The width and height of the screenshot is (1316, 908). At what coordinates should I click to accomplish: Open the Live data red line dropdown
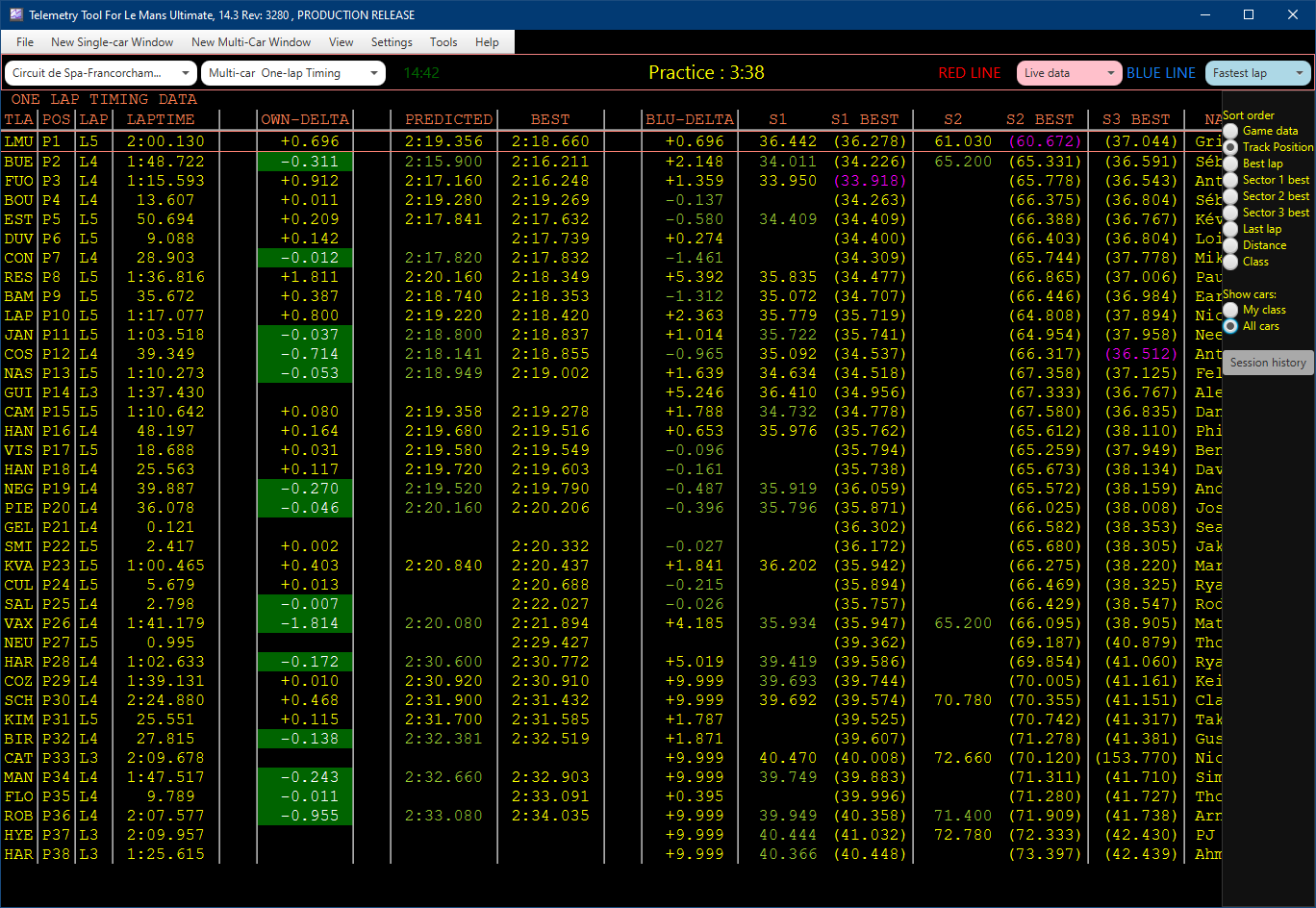pyautogui.click(x=1070, y=73)
